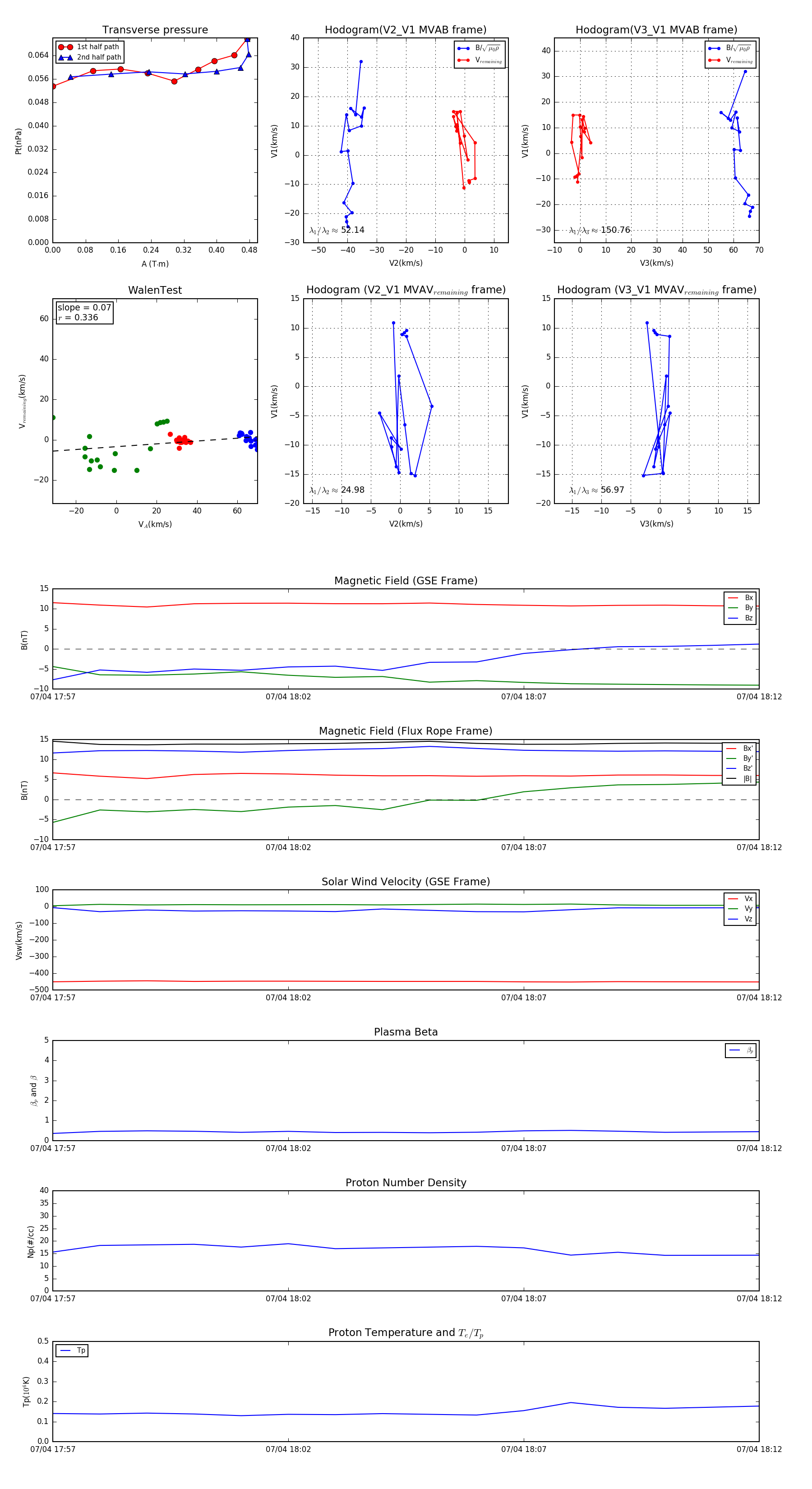Click the "r = 0.336" annotation
812x1489 pixels.
(x=78, y=317)
